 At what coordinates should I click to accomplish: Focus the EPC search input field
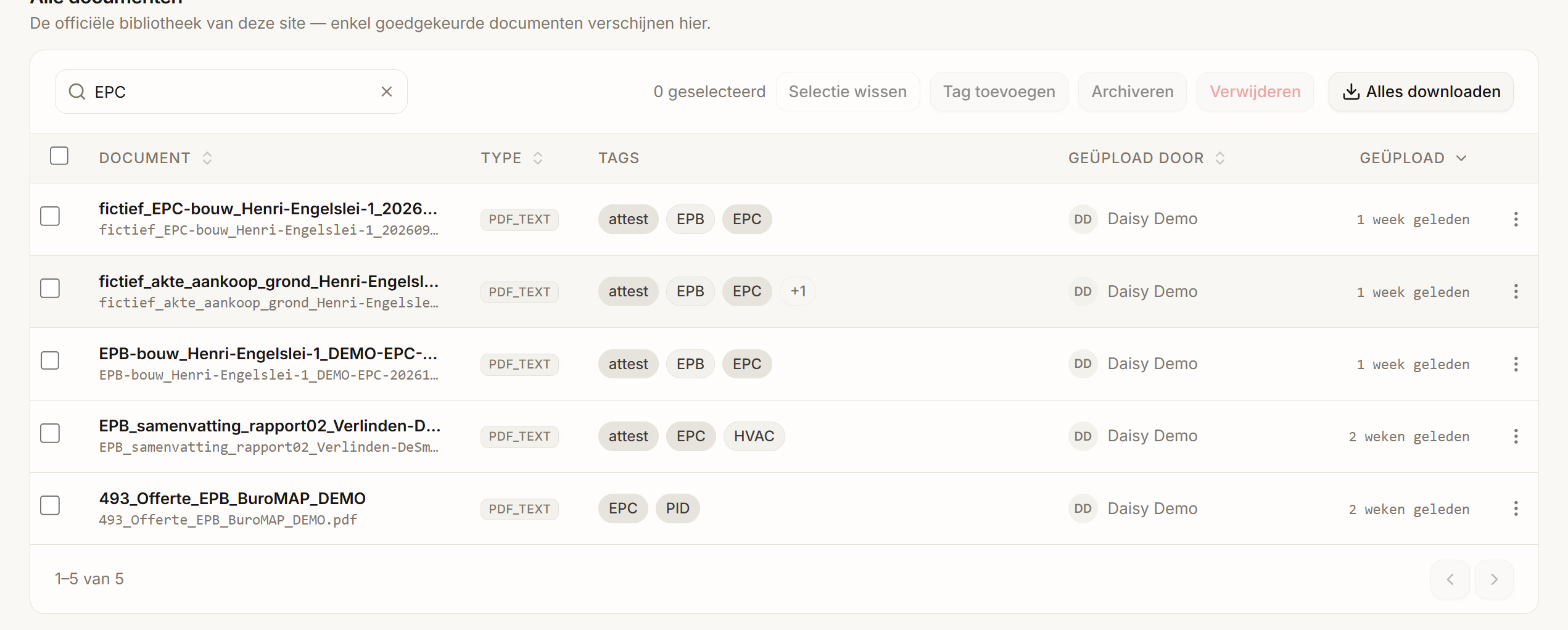point(232,92)
